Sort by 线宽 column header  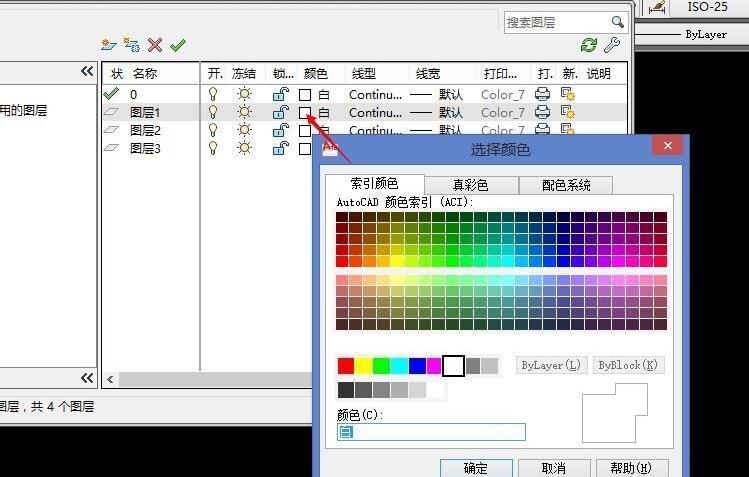(x=428, y=74)
